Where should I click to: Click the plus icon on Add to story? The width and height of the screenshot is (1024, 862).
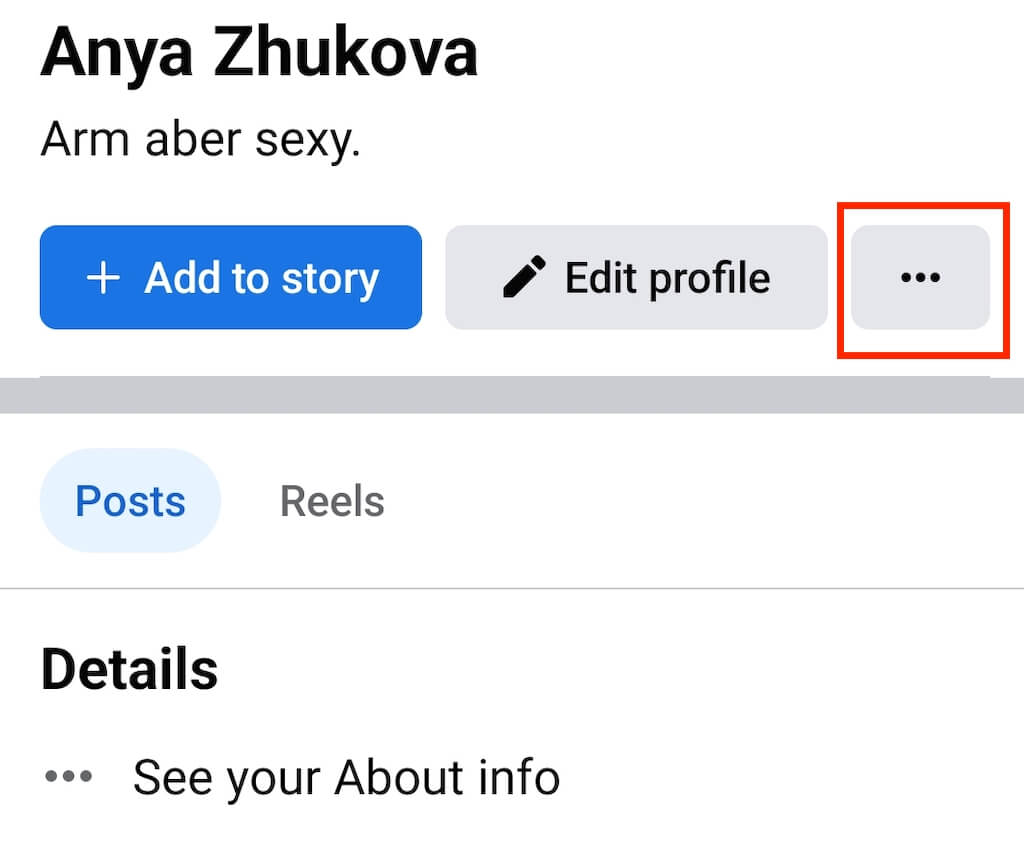pos(103,278)
